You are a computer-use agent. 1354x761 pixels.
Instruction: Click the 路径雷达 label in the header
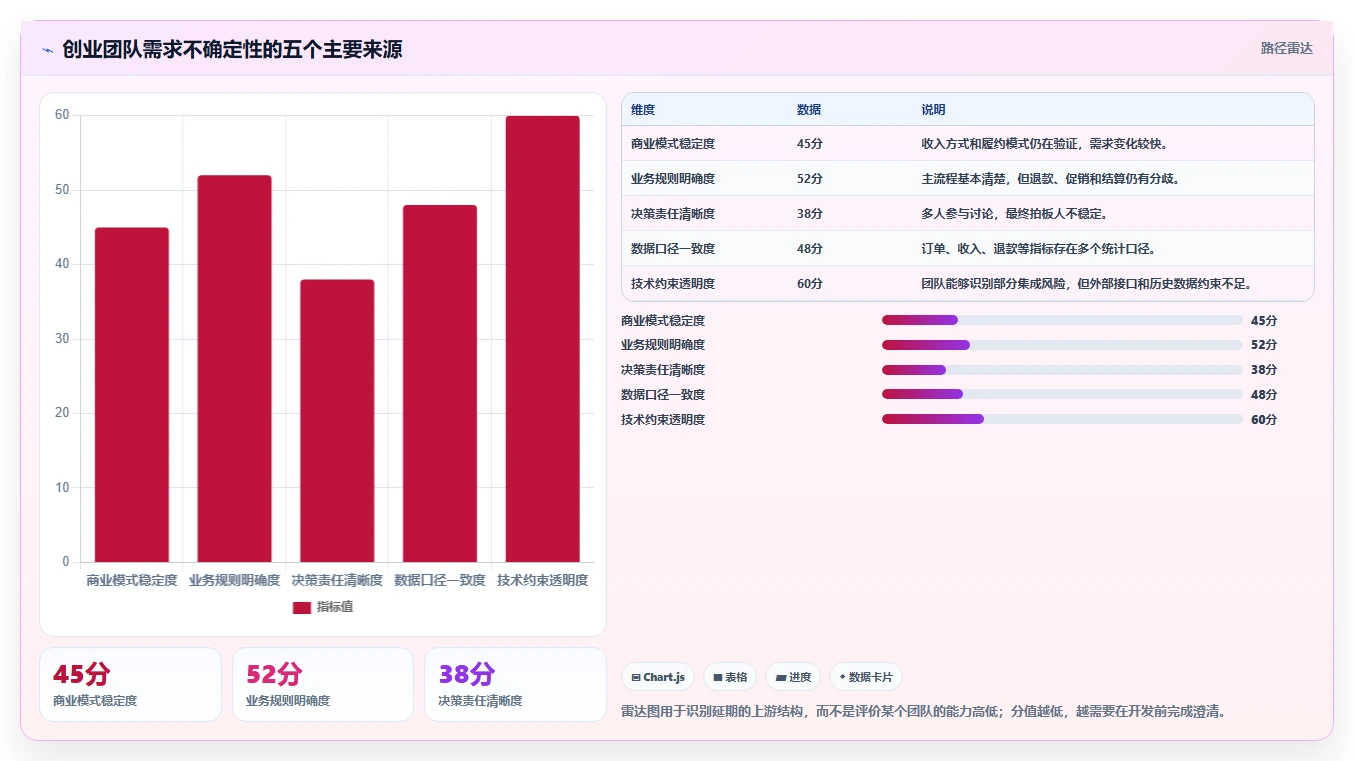(x=1286, y=48)
